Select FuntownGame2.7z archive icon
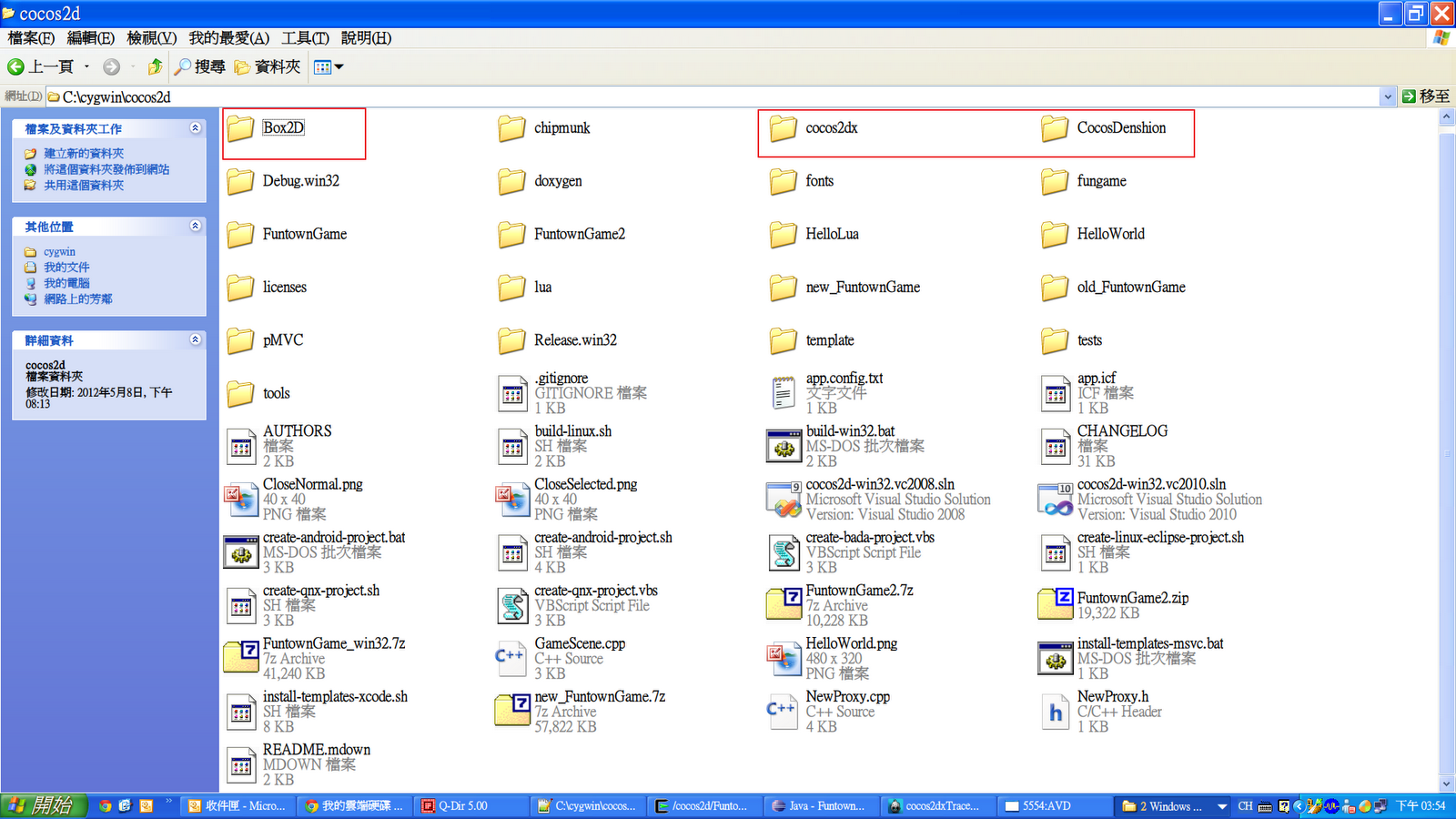Image resolution: width=1456 pixels, height=819 pixels. tap(784, 605)
